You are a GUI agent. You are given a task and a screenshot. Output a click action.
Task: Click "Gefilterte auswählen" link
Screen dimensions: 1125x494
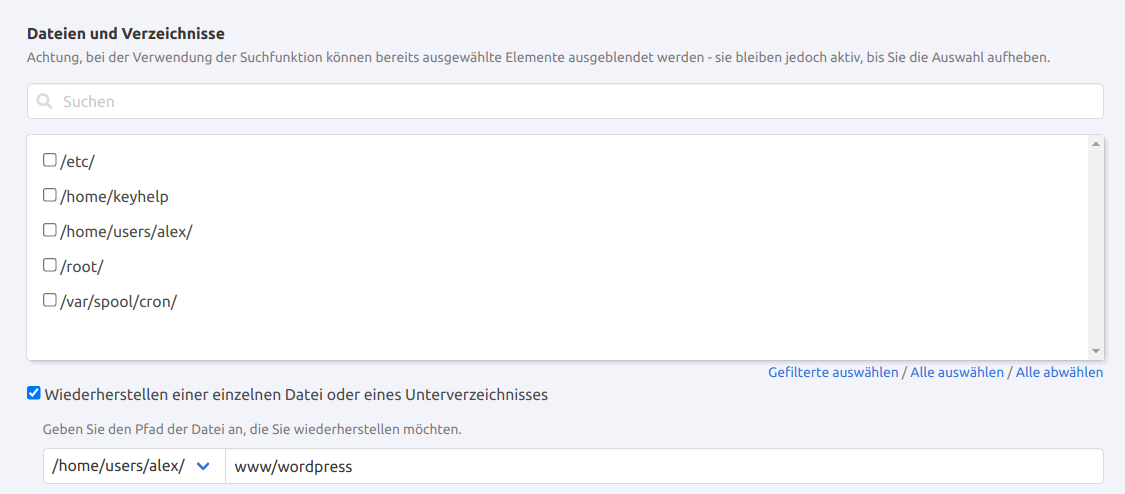(833, 372)
